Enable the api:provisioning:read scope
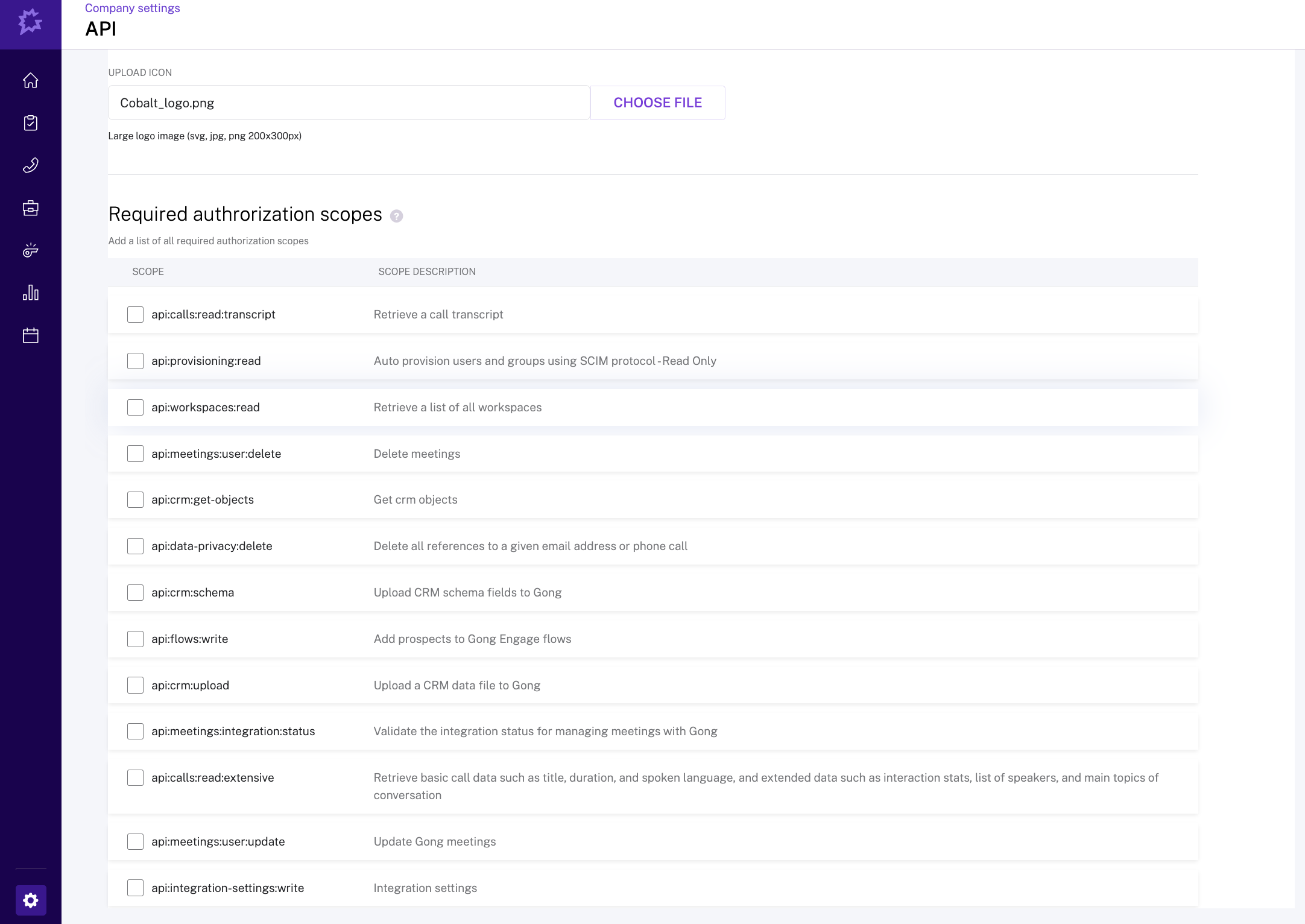 tap(135, 361)
